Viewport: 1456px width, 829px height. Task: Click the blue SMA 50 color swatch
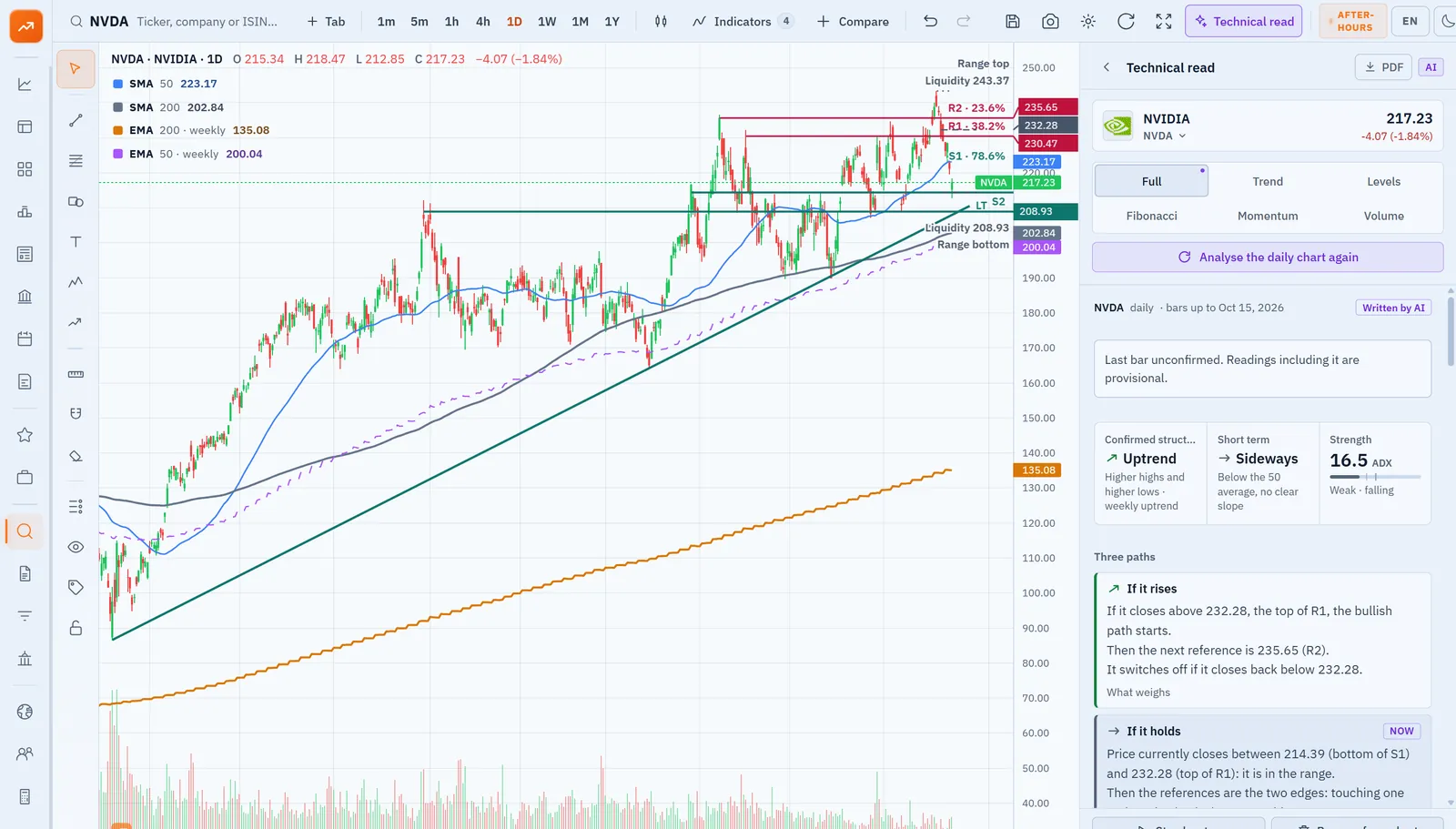pyautogui.click(x=117, y=84)
